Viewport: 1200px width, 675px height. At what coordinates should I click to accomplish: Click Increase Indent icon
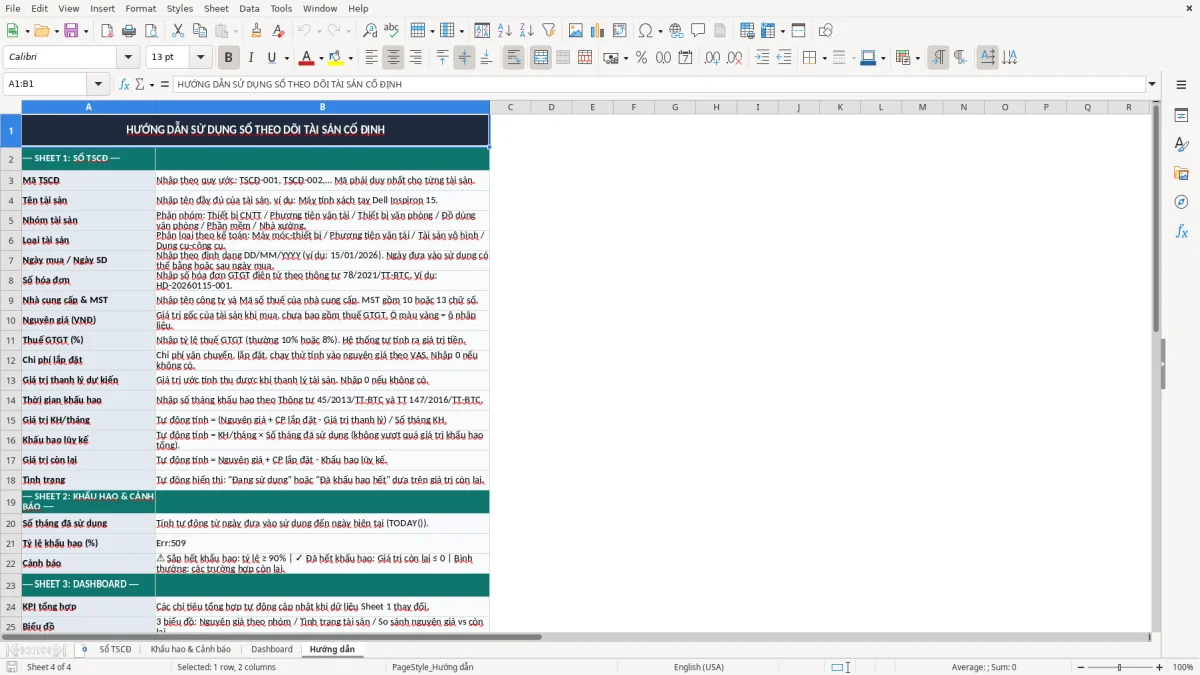tap(762, 58)
